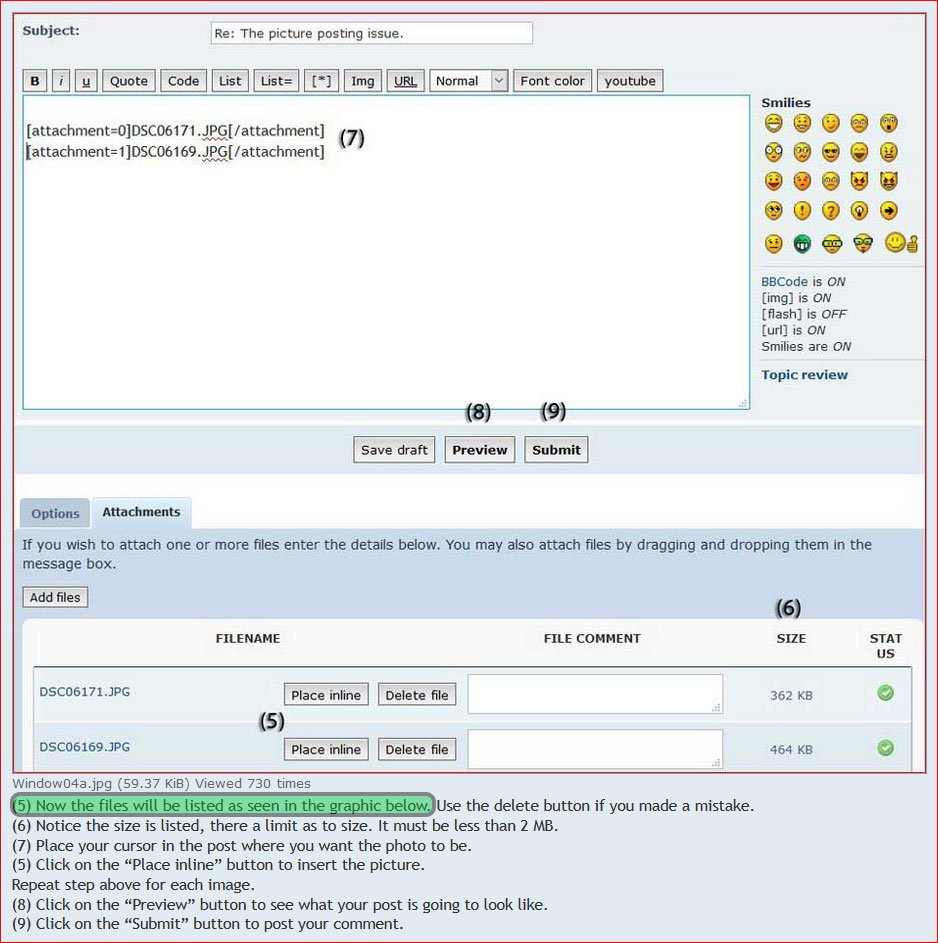Open the Normal font size dropdown
This screenshot has height=943, width=938.
tap(468, 81)
